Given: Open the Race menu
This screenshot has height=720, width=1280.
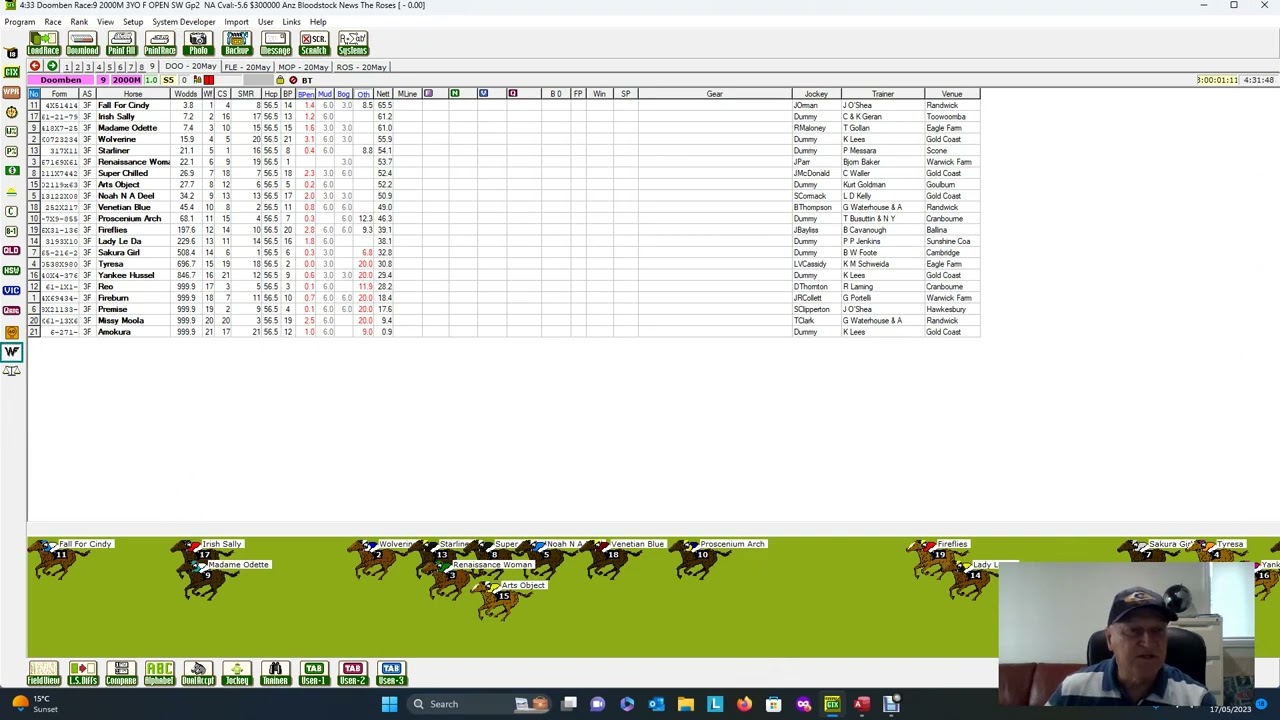Looking at the screenshot, I should tap(53, 22).
